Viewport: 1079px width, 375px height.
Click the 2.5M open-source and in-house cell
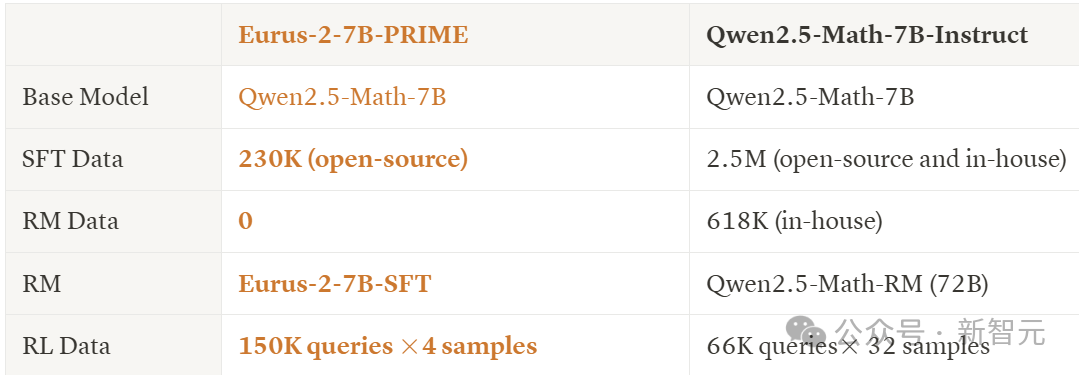click(886, 159)
